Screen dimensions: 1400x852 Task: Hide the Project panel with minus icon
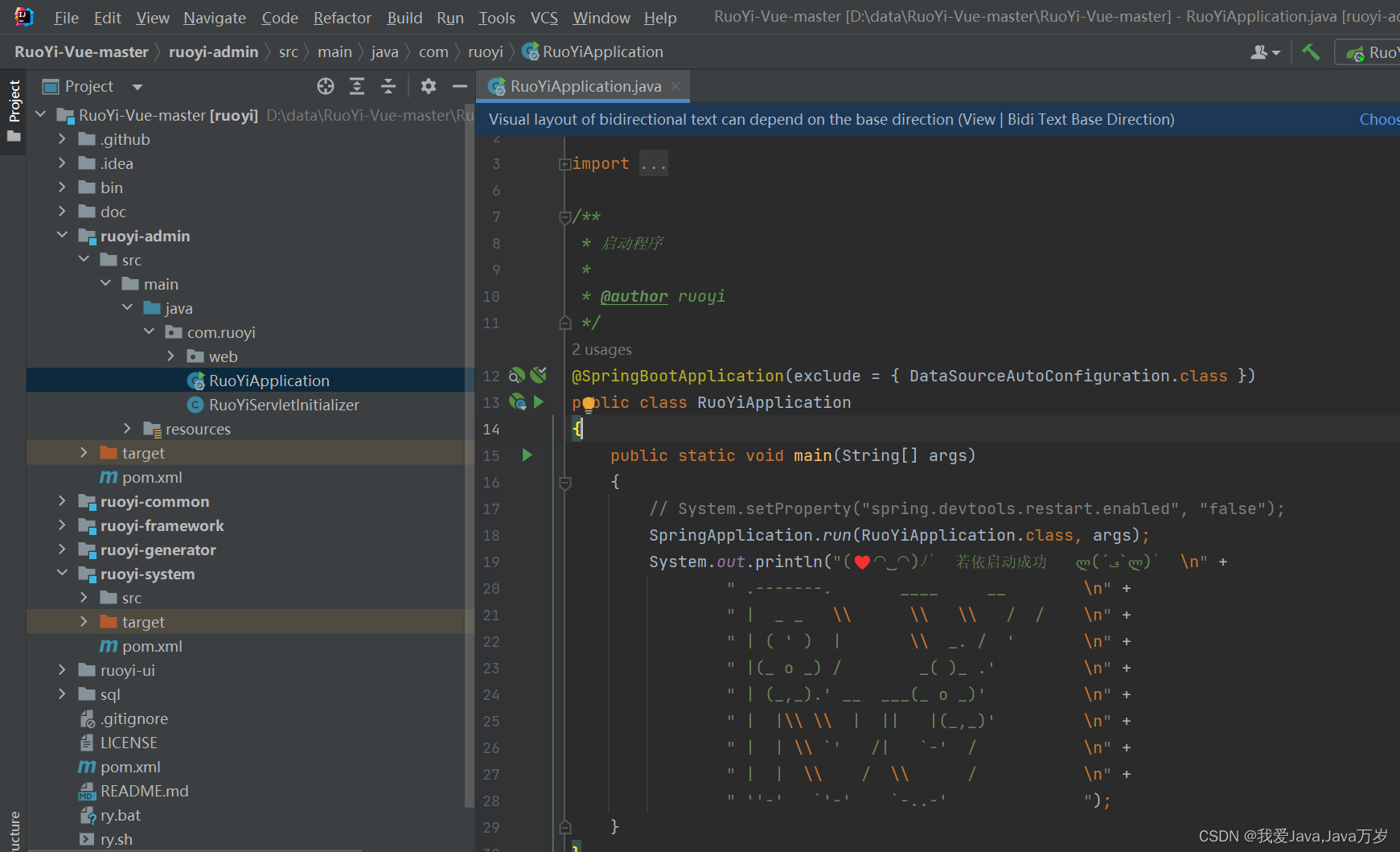[460, 86]
